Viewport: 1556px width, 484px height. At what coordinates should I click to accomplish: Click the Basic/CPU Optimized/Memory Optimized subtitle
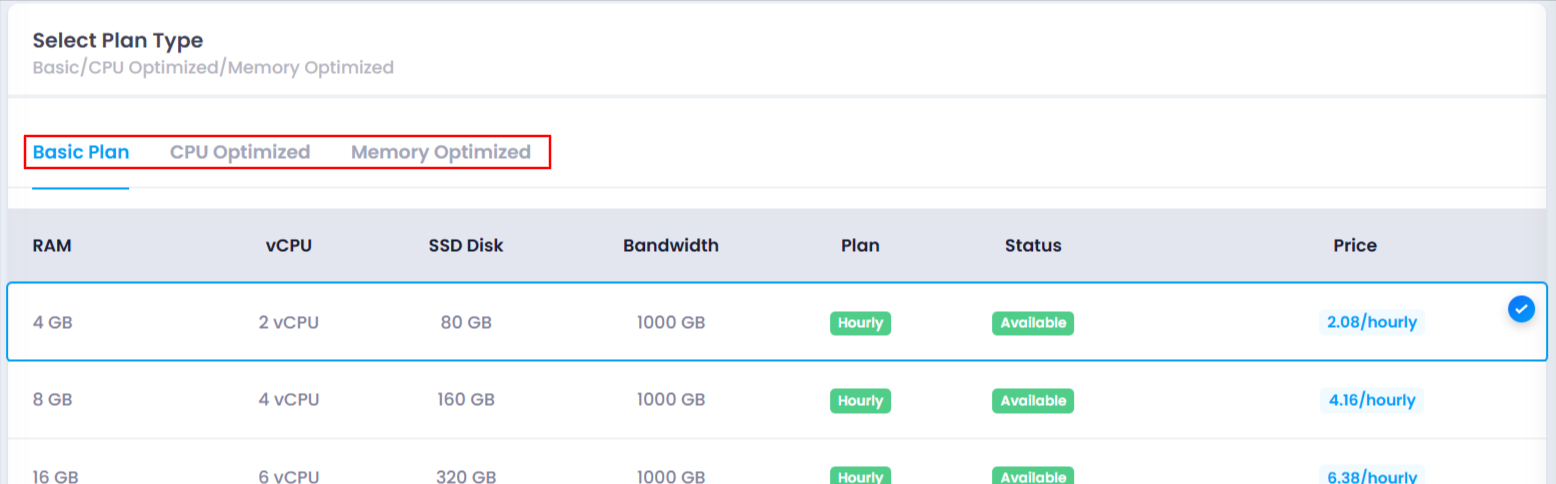pyautogui.click(x=213, y=67)
